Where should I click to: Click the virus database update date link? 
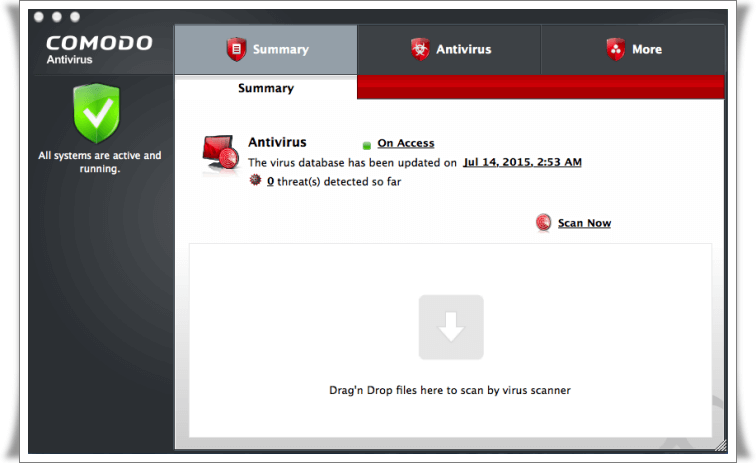(x=522, y=162)
